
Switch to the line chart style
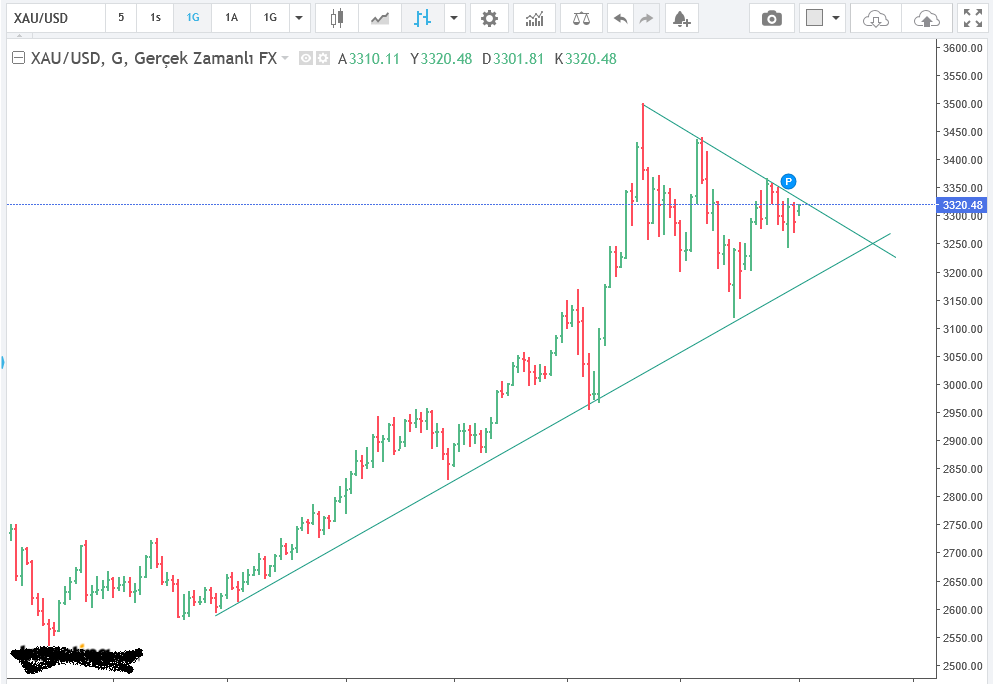(380, 18)
